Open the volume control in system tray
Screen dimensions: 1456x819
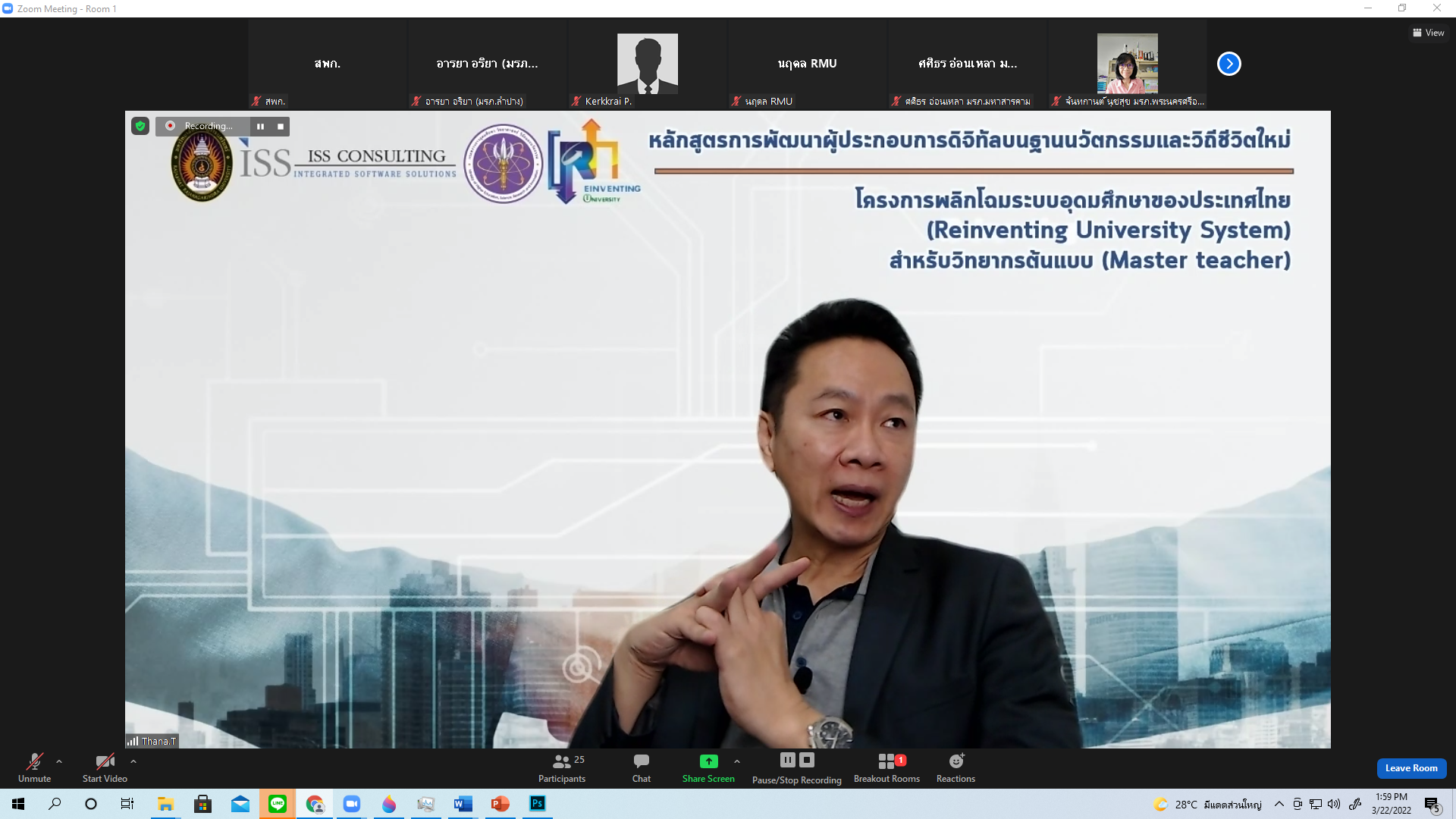tap(1334, 804)
